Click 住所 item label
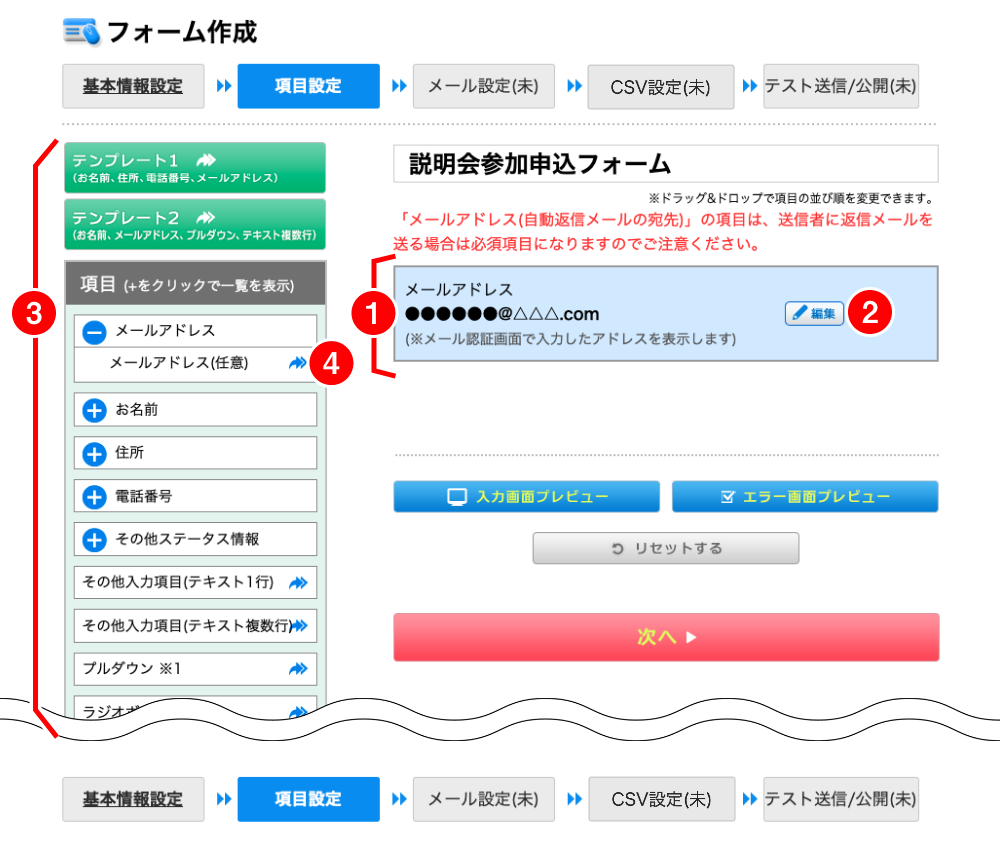 [x=129, y=453]
